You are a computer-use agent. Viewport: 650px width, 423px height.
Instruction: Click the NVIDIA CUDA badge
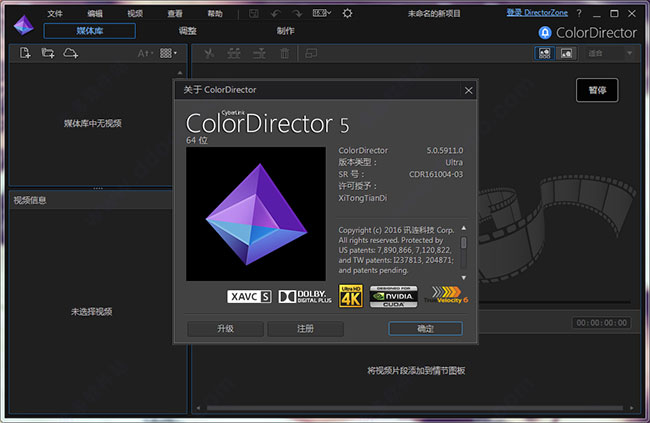click(x=393, y=297)
